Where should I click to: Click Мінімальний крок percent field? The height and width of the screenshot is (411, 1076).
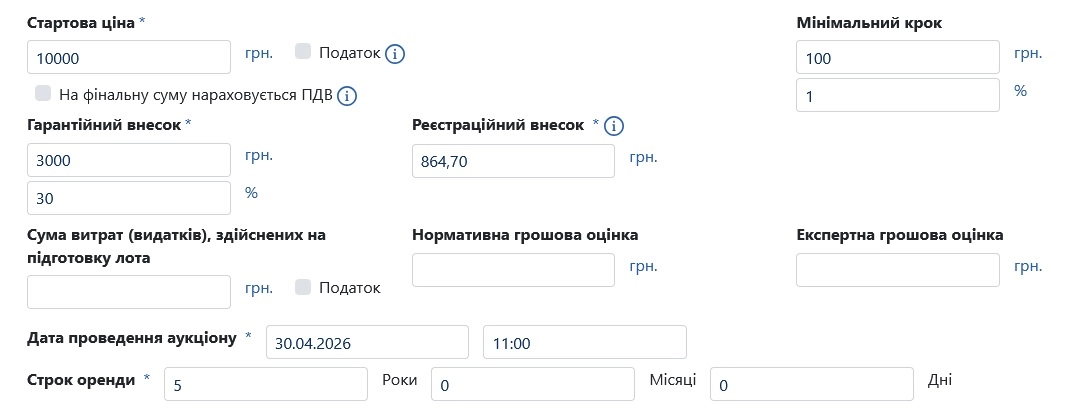point(898,95)
